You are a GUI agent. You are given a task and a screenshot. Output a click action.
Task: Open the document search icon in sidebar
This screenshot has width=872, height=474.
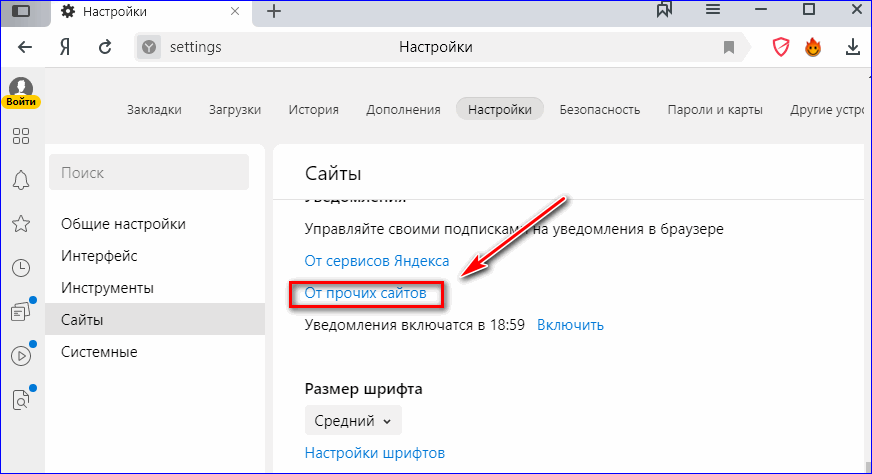(x=21, y=399)
